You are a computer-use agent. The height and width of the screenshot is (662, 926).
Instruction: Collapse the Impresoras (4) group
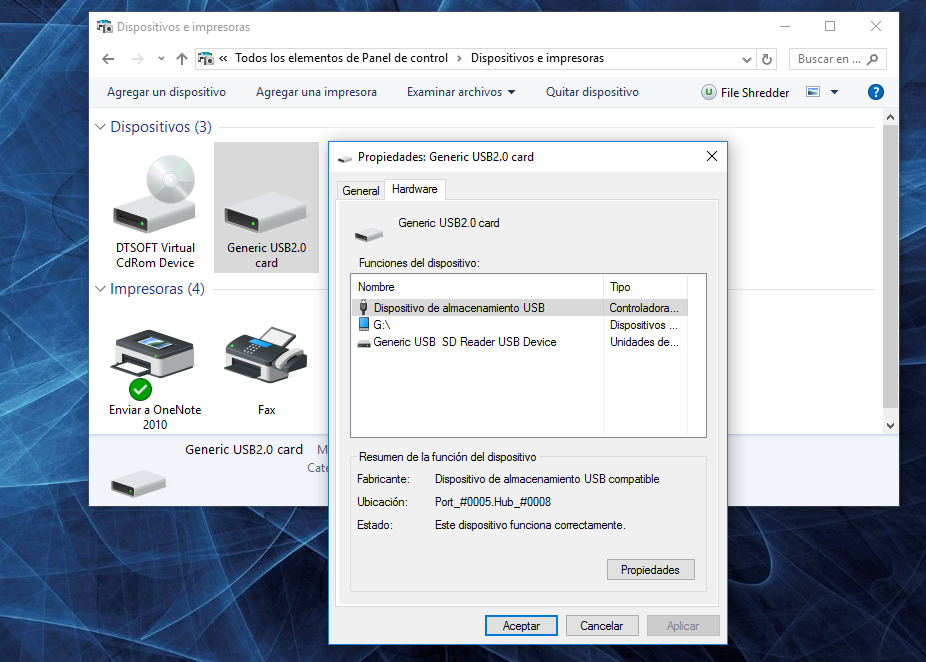pos(100,289)
